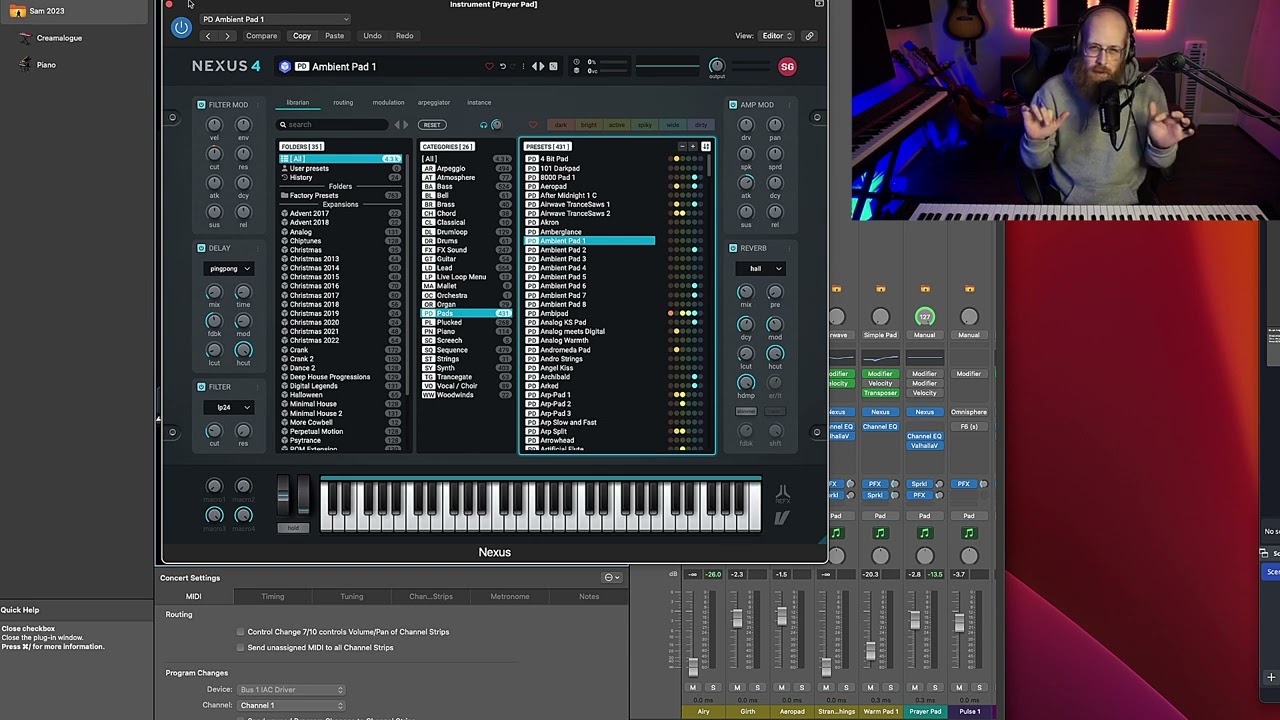Open the Channel 1 dropdown
Image resolution: width=1280 pixels, height=720 pixels.
tap(291, 706)
